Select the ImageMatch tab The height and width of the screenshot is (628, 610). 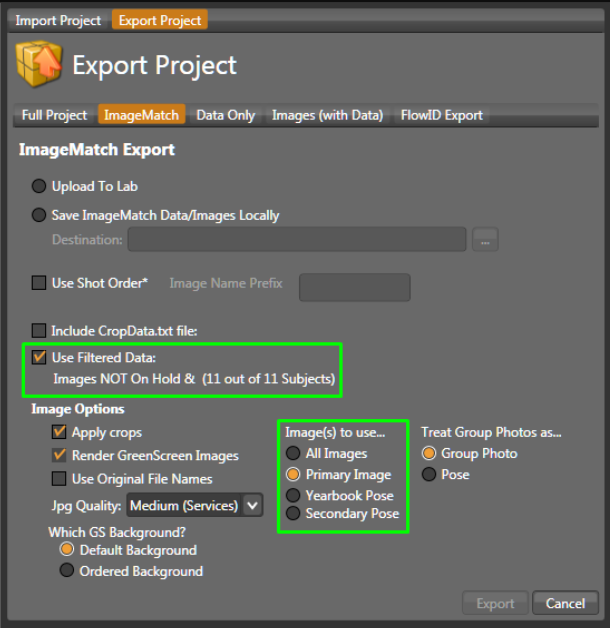pyautogui.click(x=141, y=115)
